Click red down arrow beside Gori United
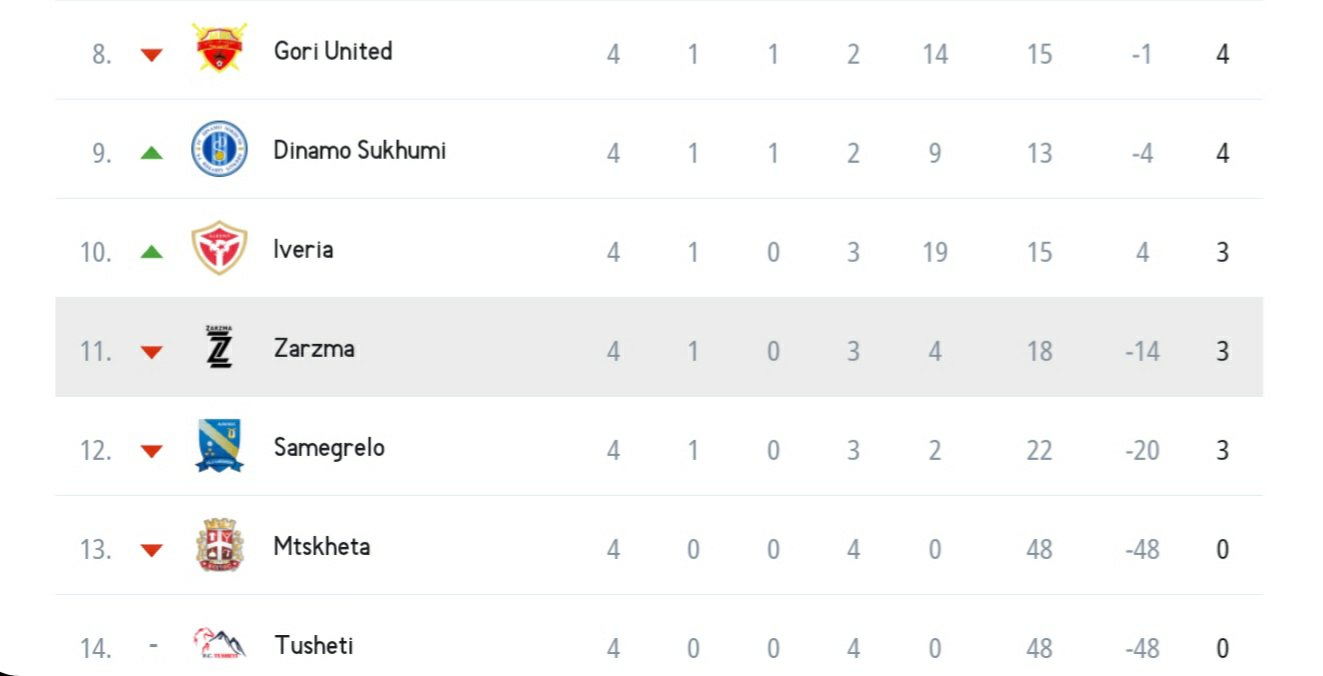Screen dimensions: 1323x676 pos(151,54)
